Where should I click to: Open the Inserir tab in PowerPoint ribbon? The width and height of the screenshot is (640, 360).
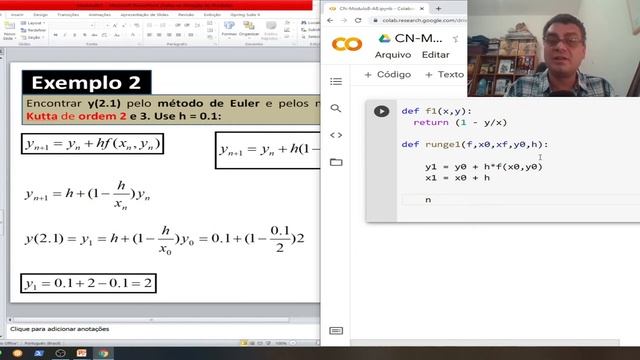tap(17, 15)
